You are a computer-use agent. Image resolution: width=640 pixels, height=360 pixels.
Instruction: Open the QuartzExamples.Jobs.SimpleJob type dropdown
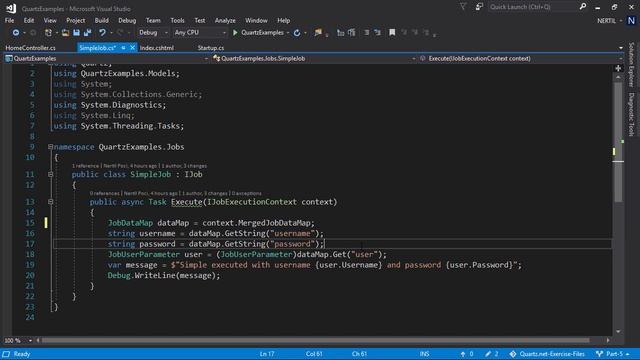[x=314, y=58]
